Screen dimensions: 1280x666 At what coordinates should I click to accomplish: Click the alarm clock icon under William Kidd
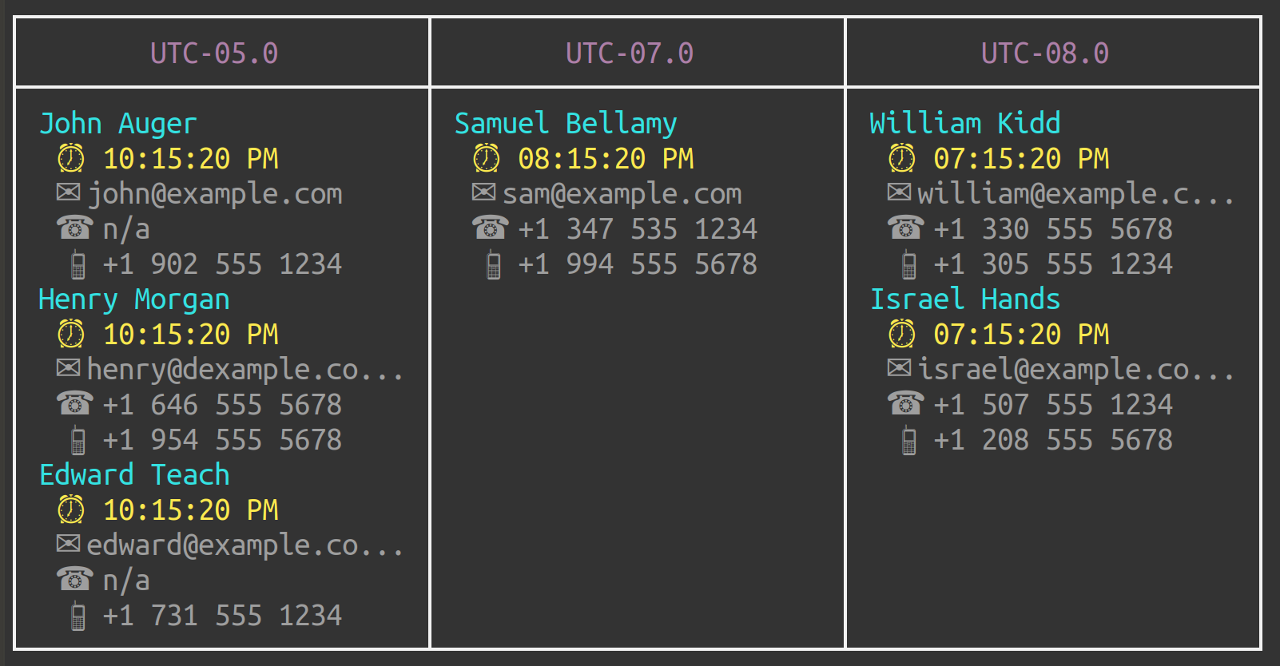tap(902, 158)
